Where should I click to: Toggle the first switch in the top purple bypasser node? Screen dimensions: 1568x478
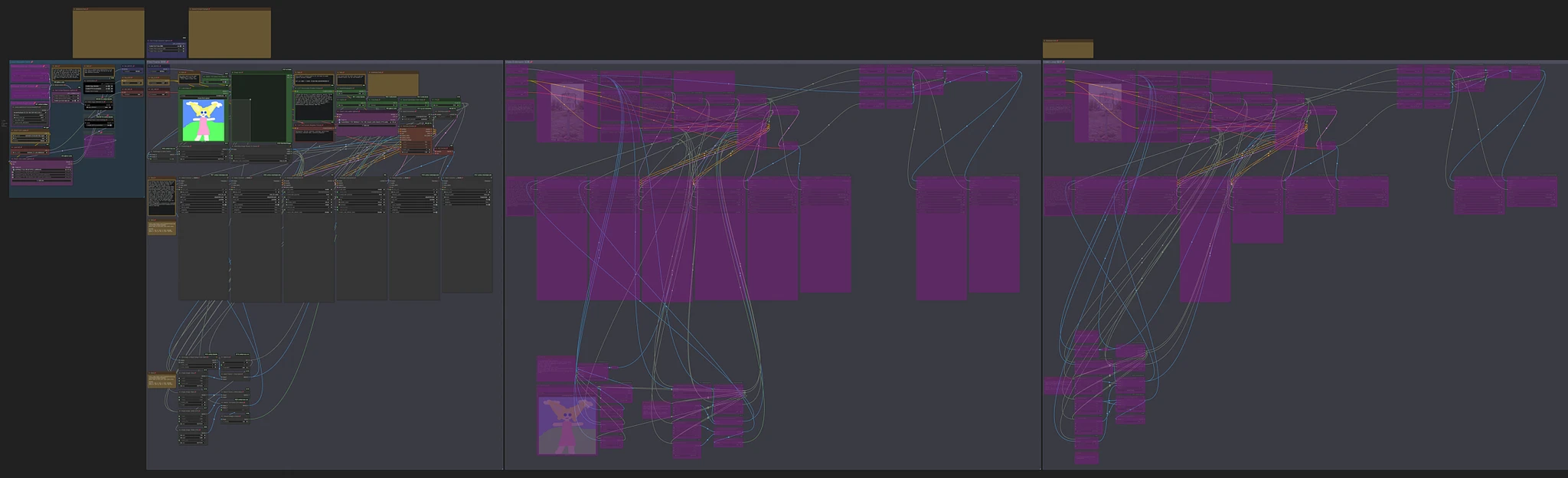click(x=182, y=47)
